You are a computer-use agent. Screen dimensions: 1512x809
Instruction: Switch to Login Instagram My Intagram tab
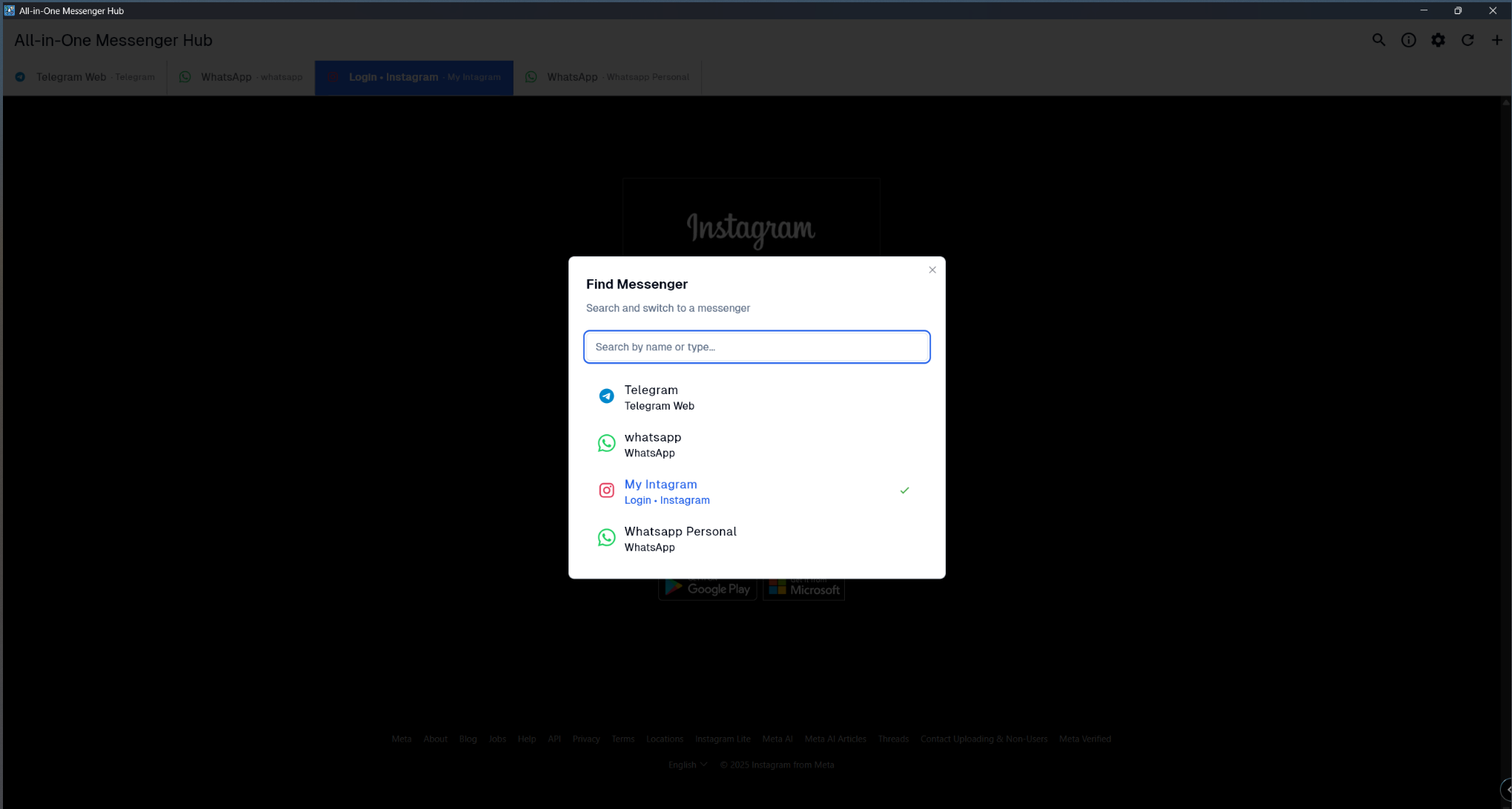(x=414, y=77)
